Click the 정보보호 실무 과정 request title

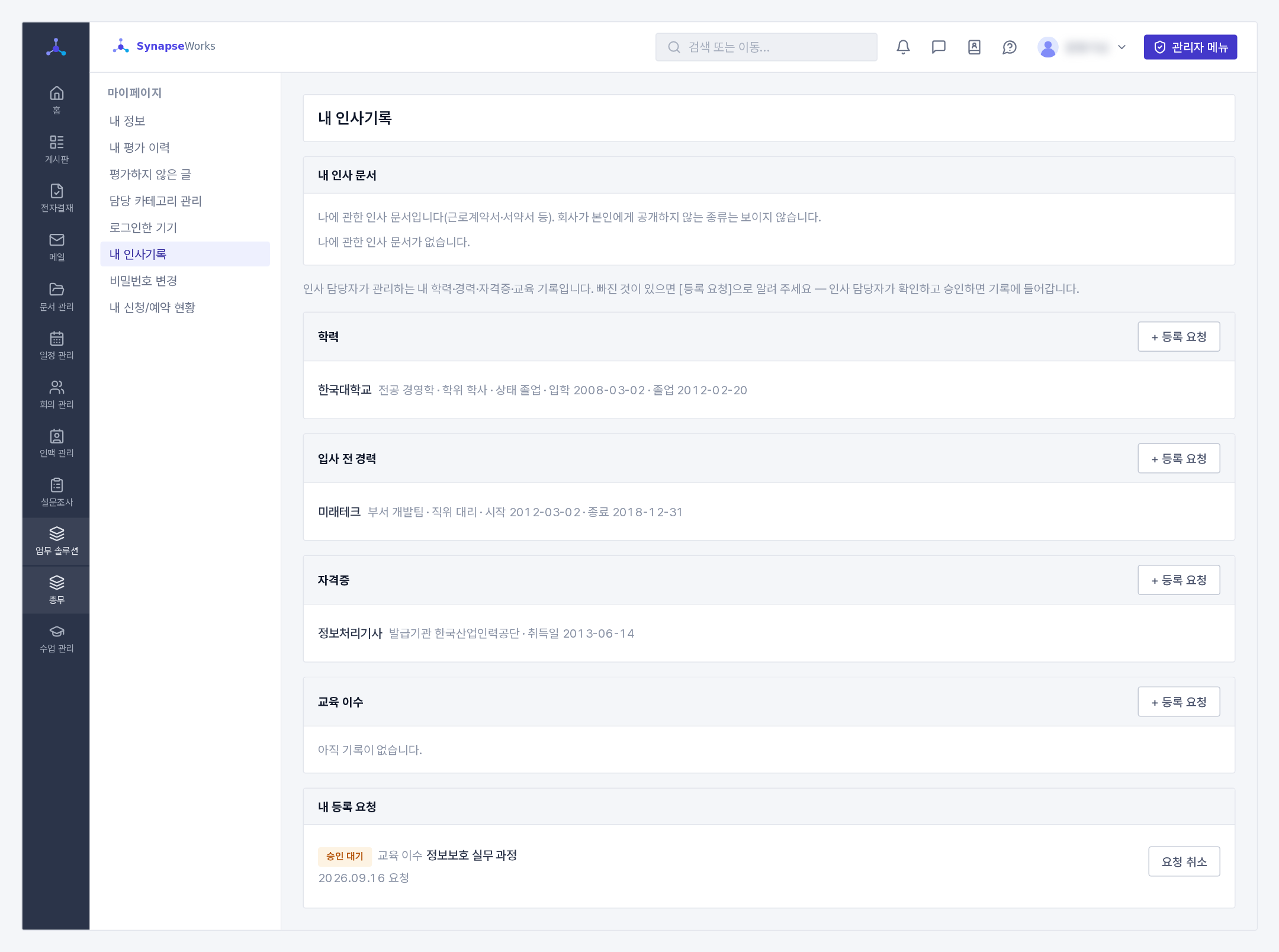(x=471, y=855)
